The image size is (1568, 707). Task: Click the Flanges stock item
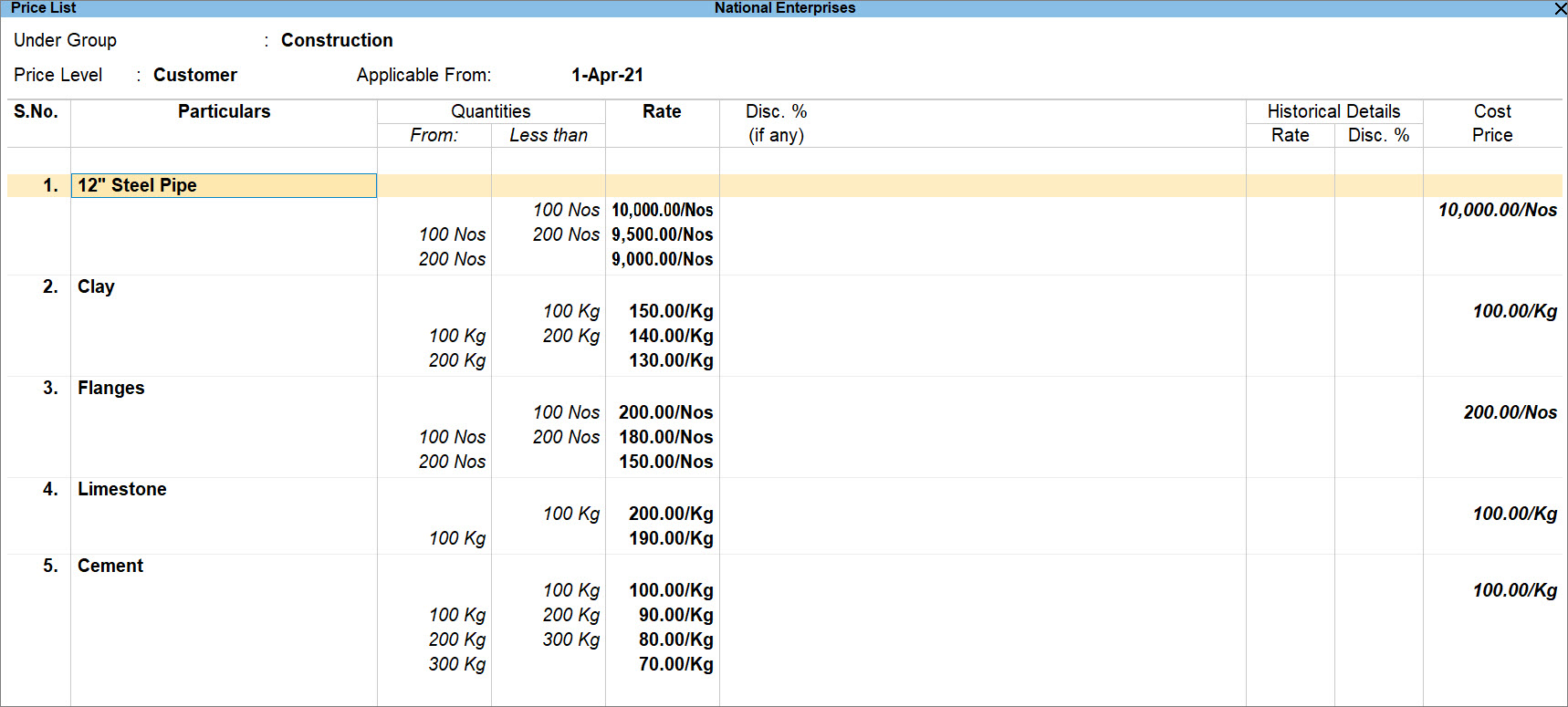(110, 388)
